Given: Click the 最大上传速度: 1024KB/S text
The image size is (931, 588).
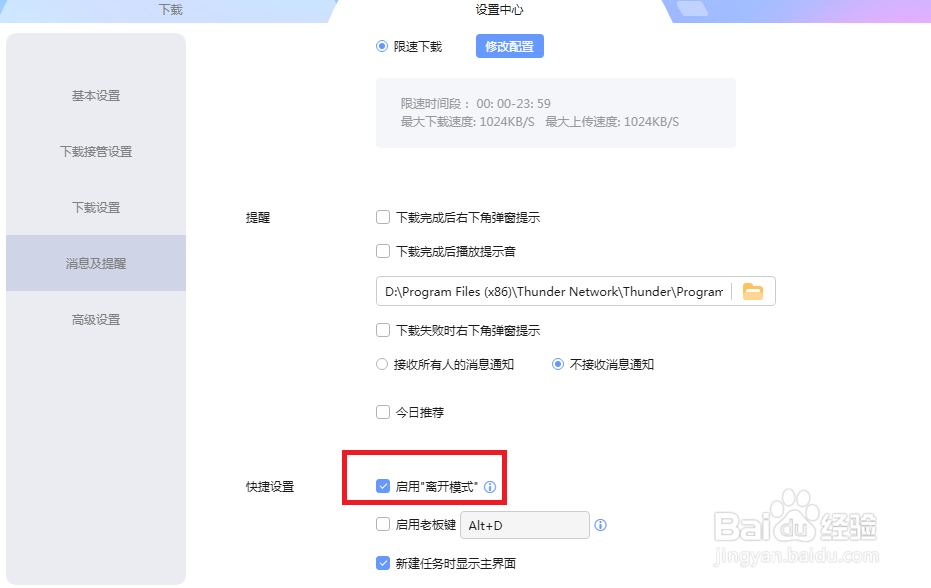Looking at the screenshot, I should coord(612,122).
